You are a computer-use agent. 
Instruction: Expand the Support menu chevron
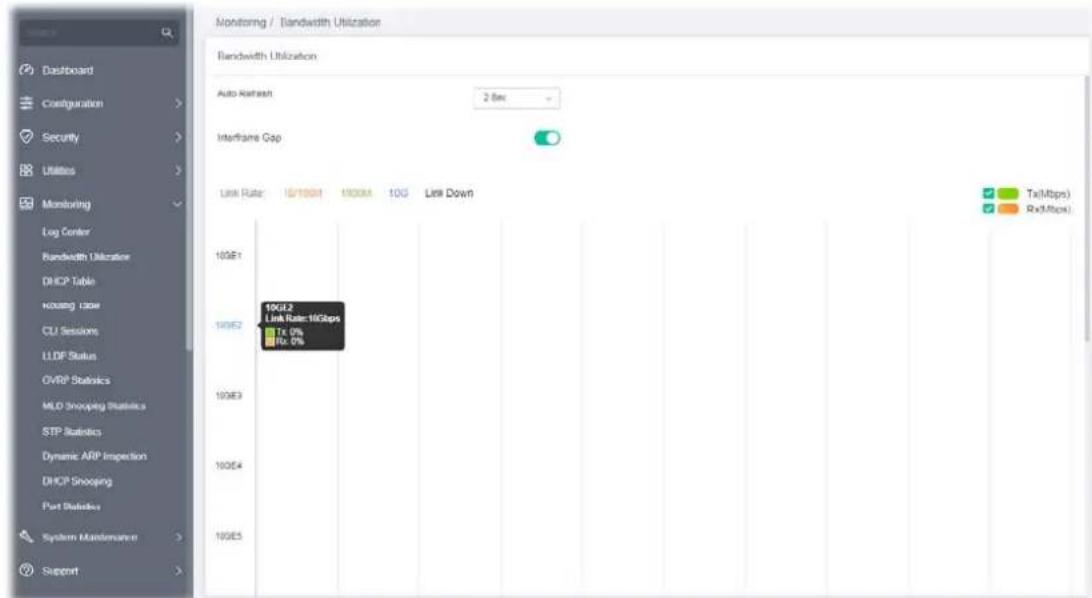178,571
